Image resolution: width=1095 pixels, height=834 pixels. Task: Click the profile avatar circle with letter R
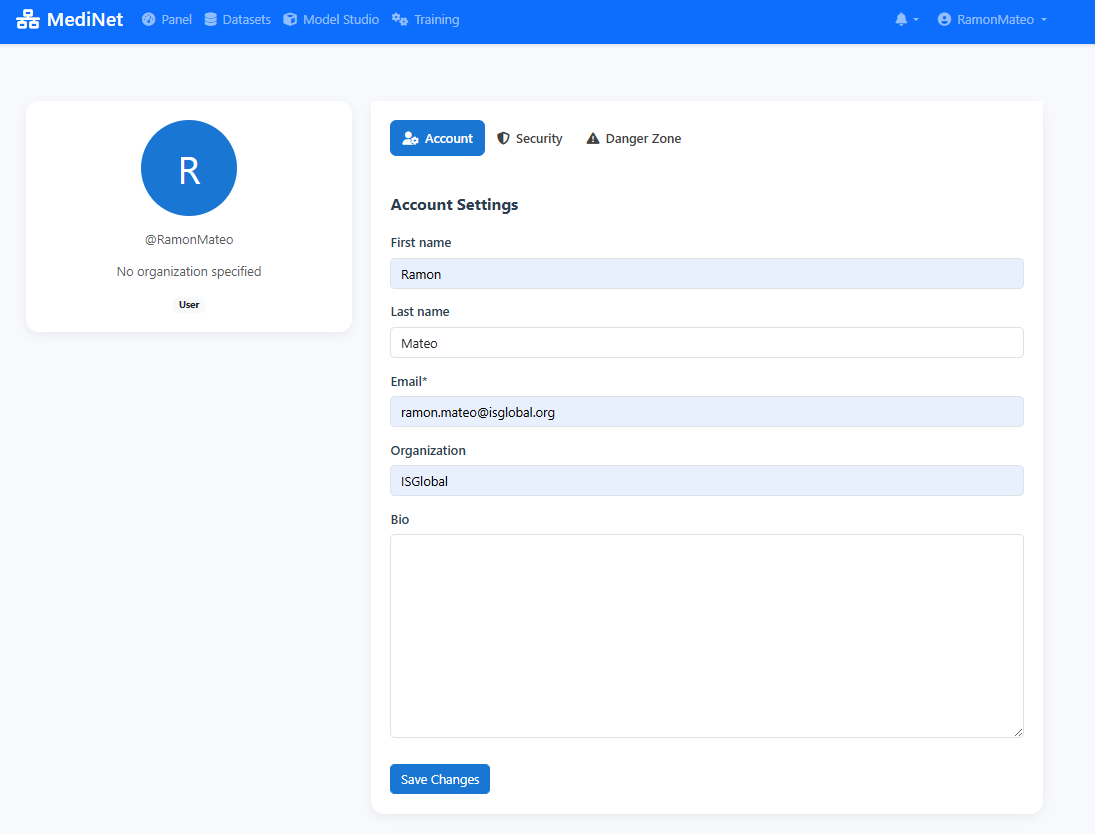click(x=189, y=168)
